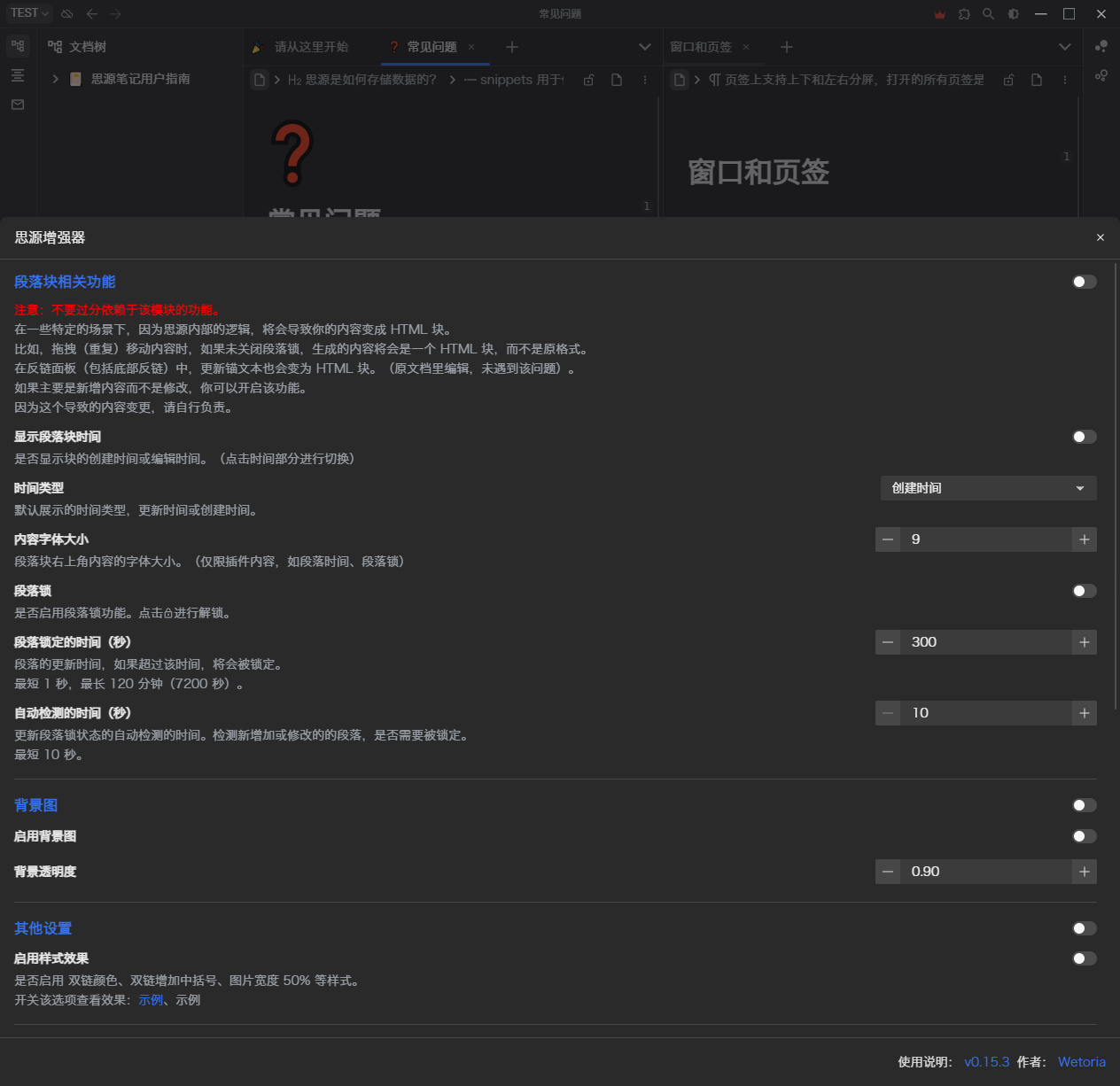Enable the 显示段落块时间 switch

(x=1085, y=437)
